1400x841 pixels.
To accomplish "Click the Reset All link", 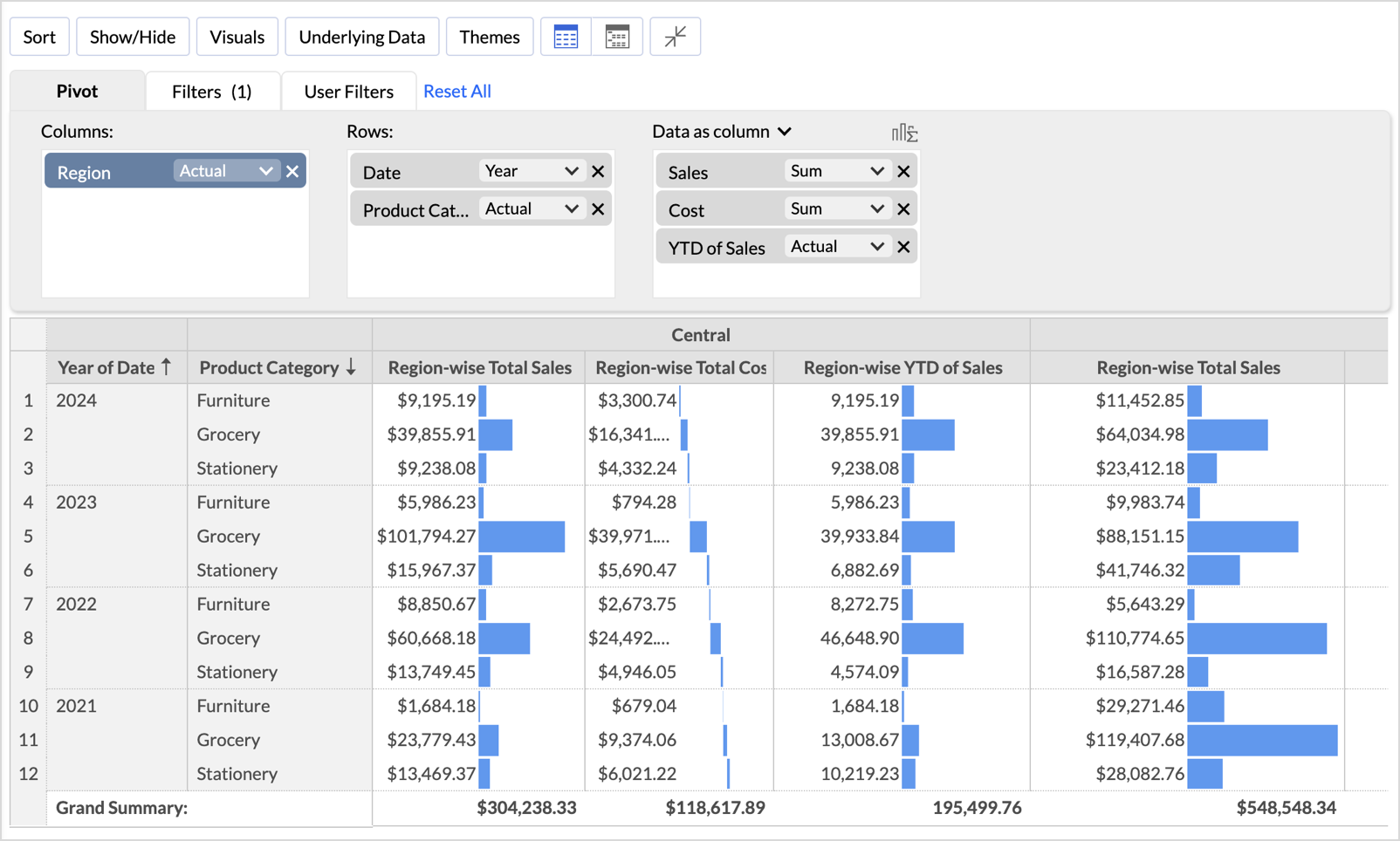I will 456,91.
